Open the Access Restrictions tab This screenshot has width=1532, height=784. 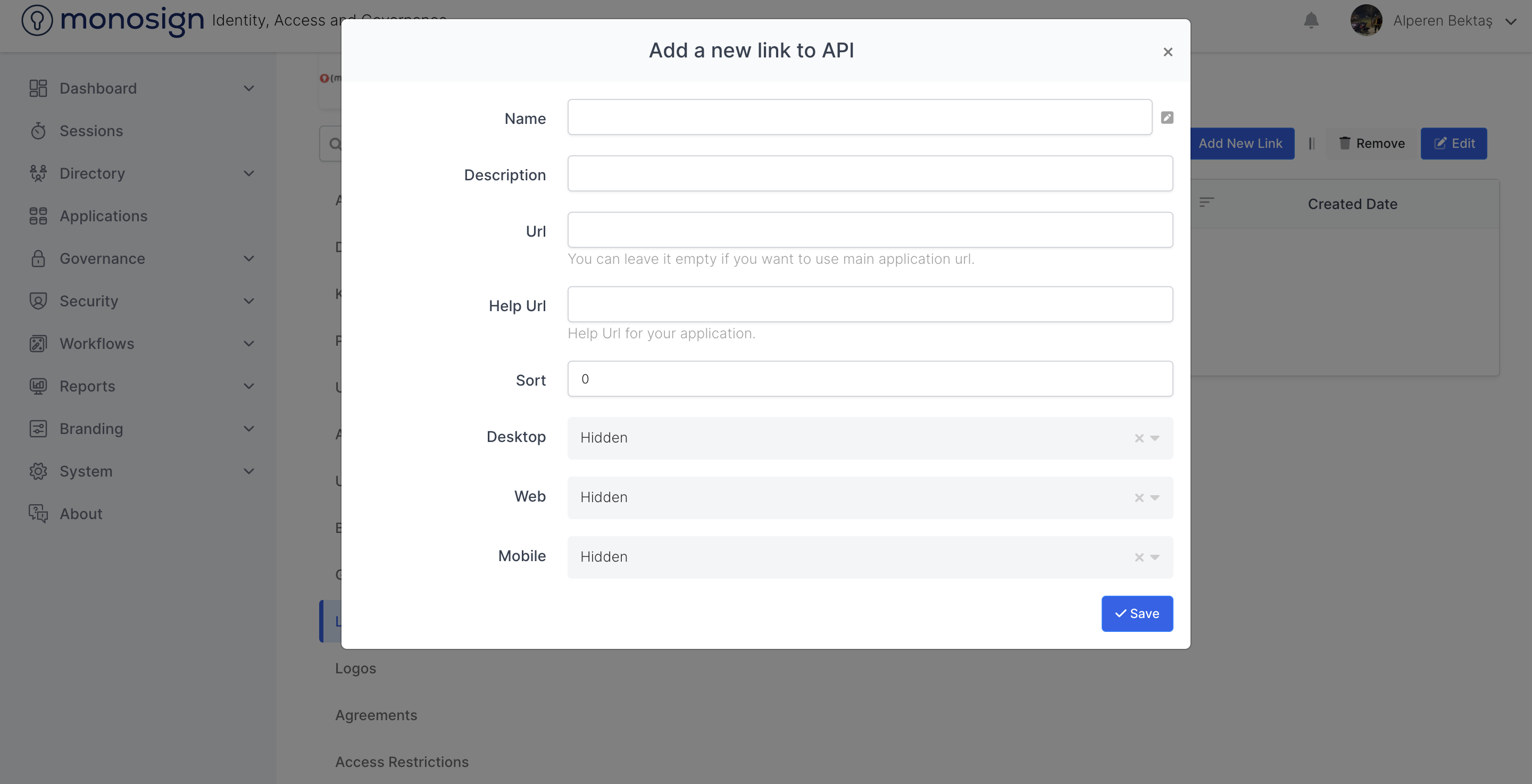(x=402, y=762)
